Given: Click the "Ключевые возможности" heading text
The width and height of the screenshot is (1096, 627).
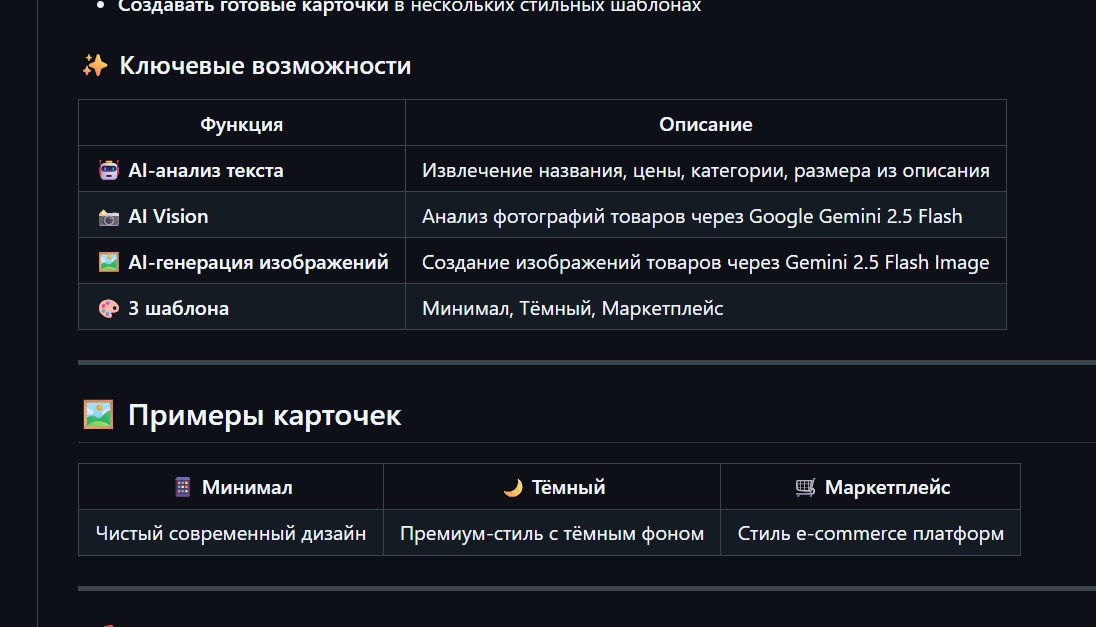Looking at the screenshot, I should click(x=265, y=66).
